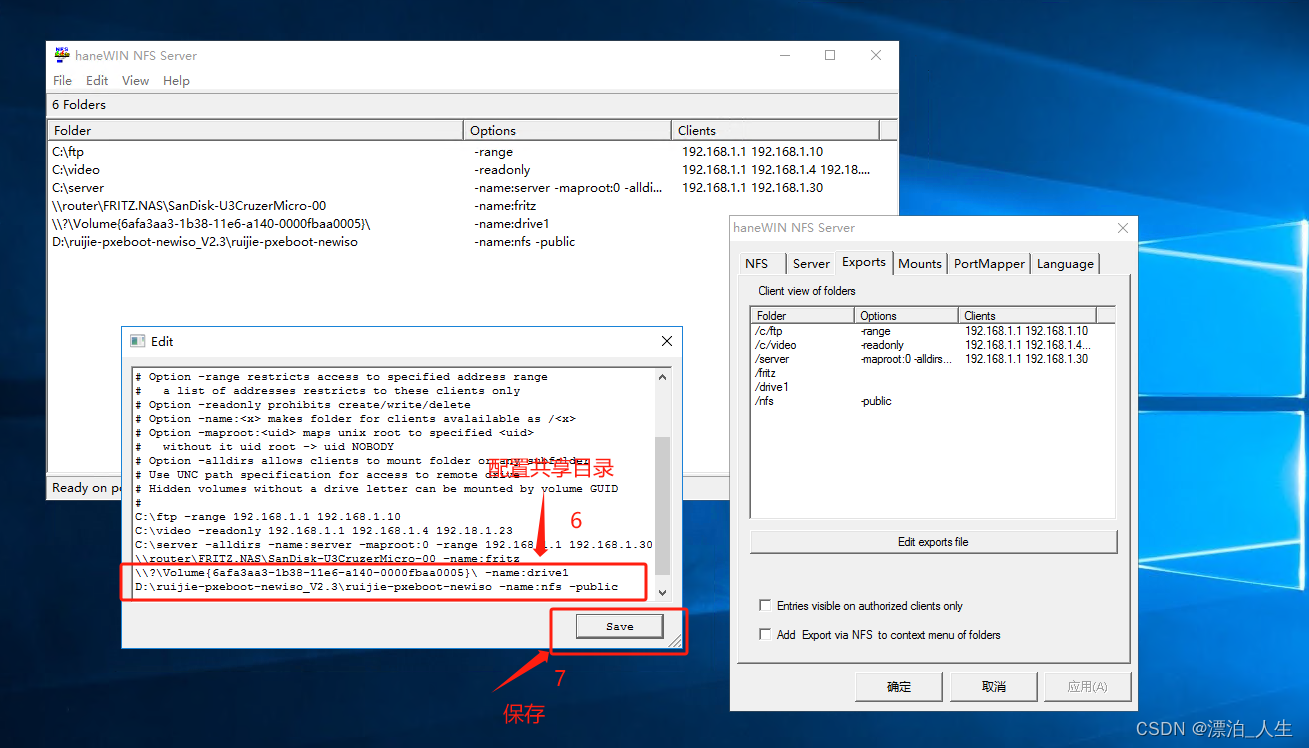Click the 取消 button

coord(993,686)
